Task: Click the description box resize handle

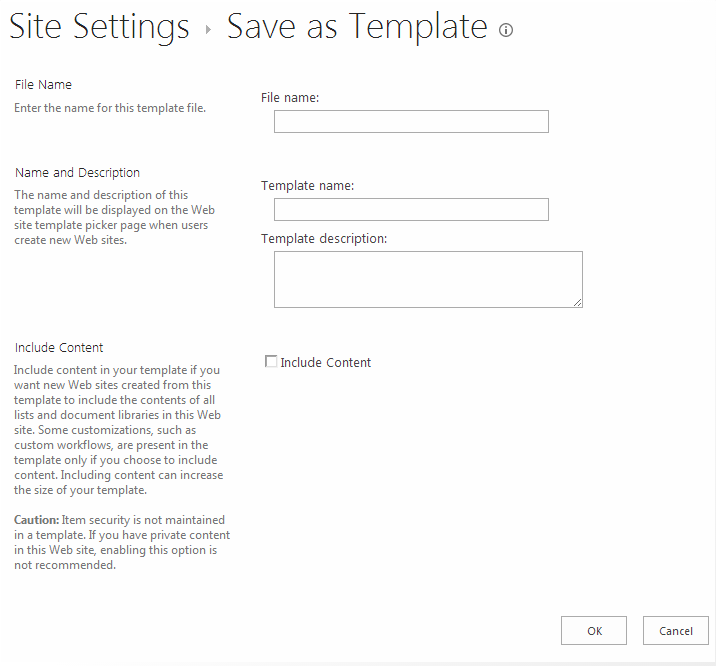Action: pyautogui.click(x=577, y=301)
